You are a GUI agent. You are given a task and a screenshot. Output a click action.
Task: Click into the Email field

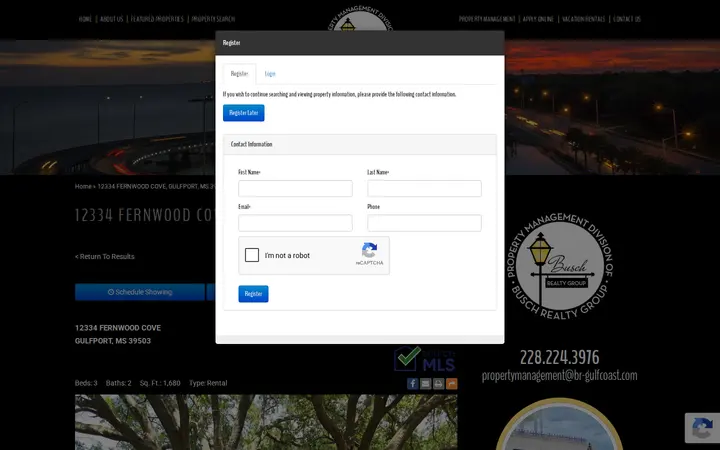click(295, 223)
